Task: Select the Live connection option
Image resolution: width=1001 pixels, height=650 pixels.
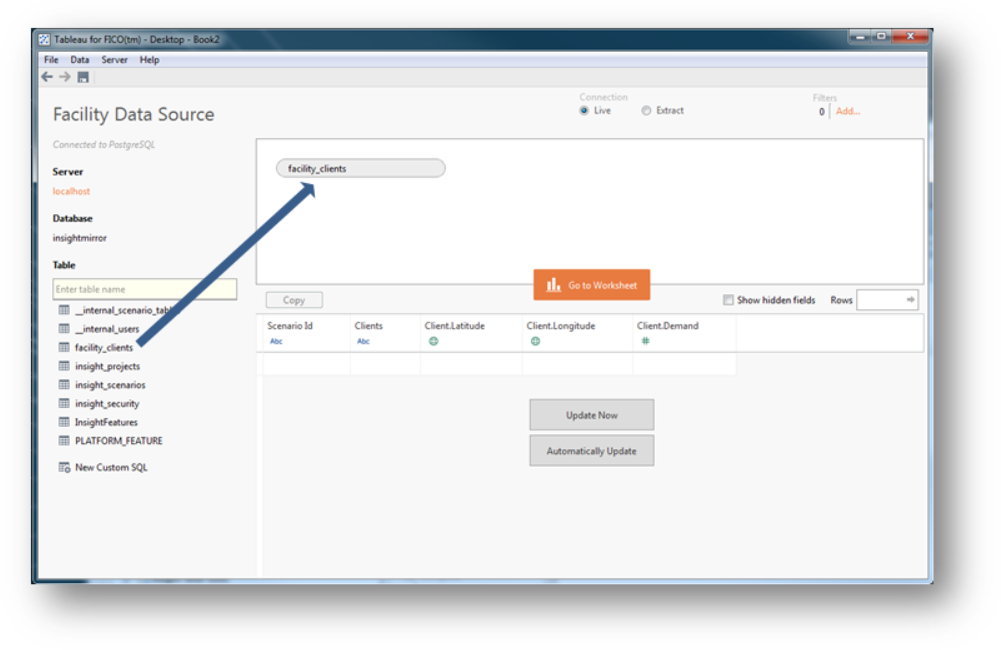Action: (x=584, y=110)
